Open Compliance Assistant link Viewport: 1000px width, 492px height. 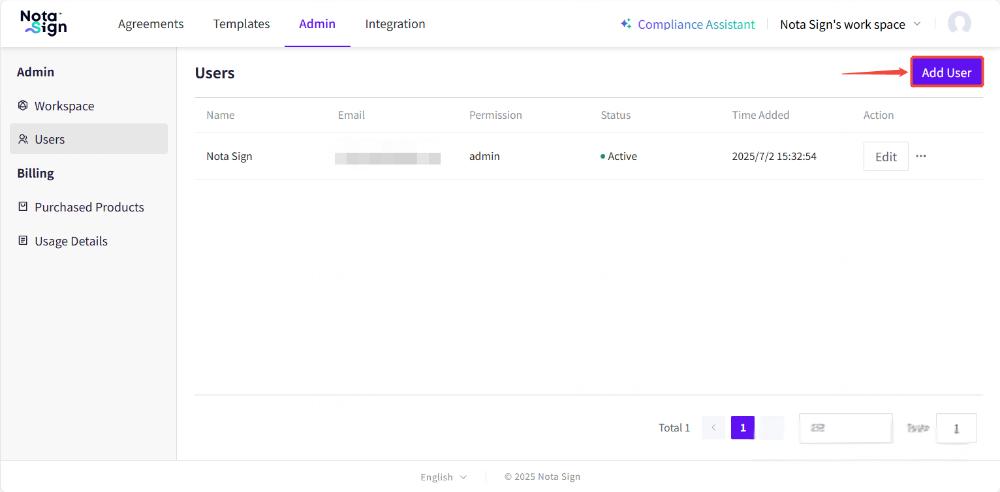tap(696, 24)
